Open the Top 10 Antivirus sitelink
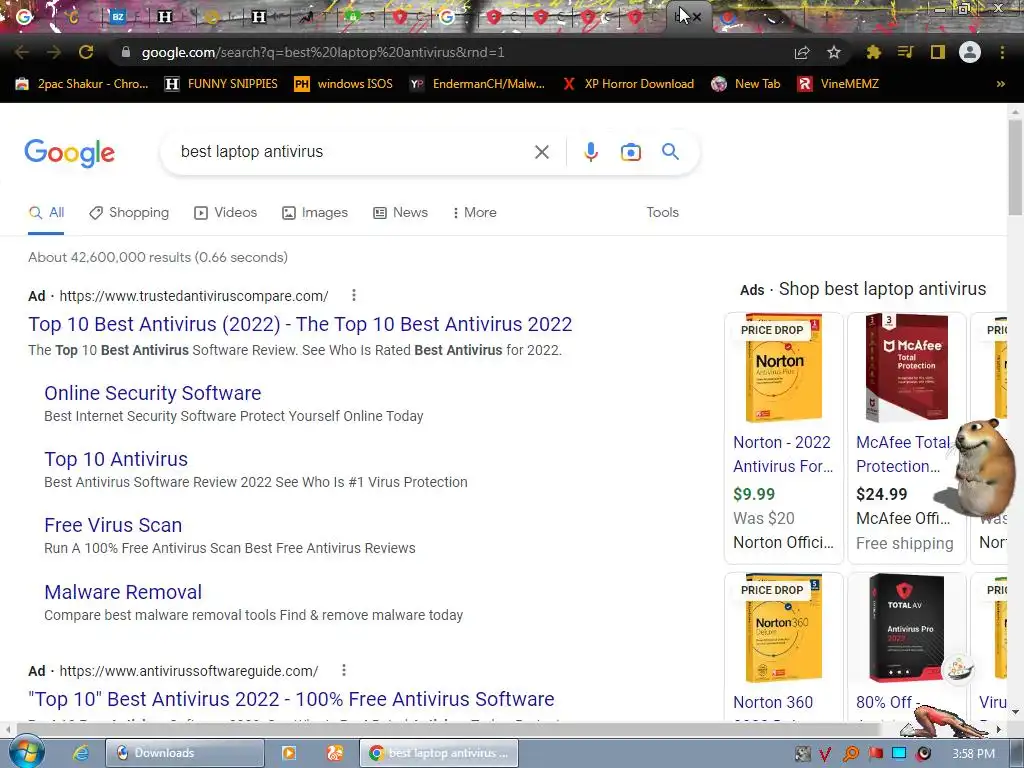 (116, 459)
